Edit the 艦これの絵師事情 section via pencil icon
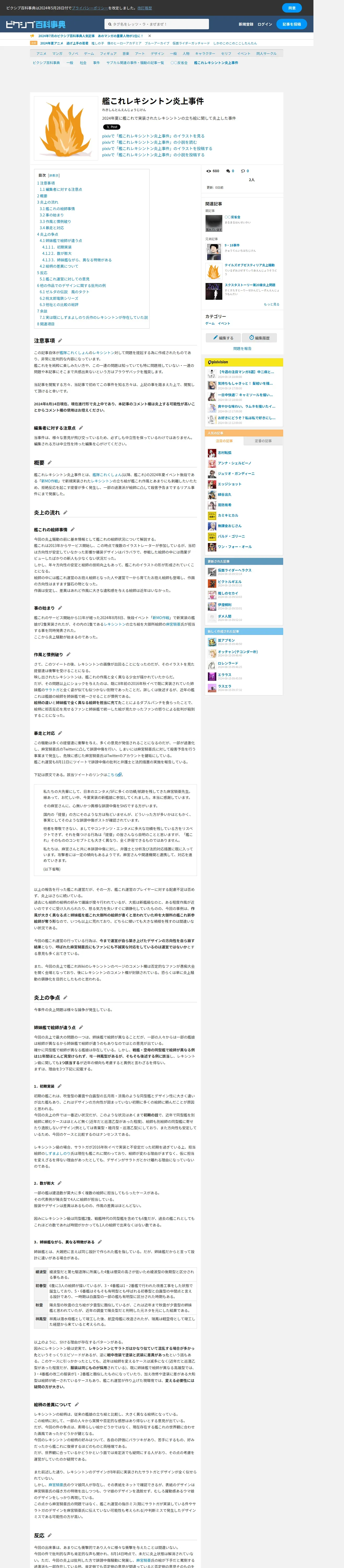This screenshot has width=344, height=1568. coord(72,529)
